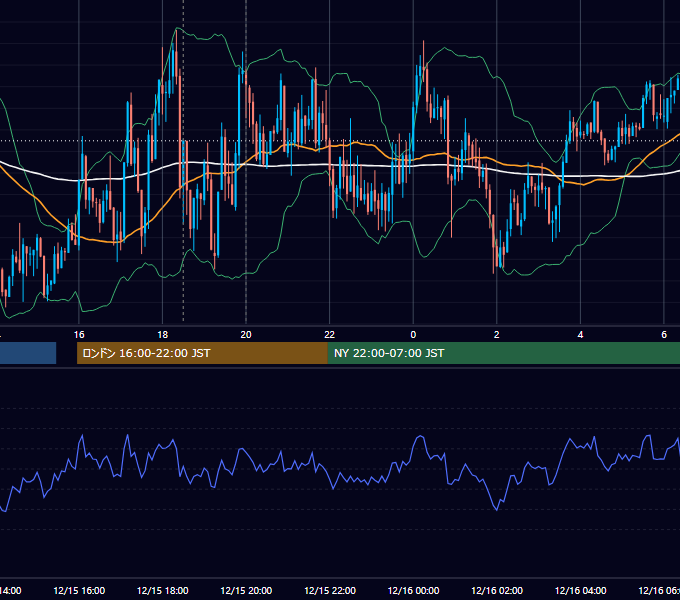Click the blue session bar before London
Viewport: 680px width, 600px height.
point(28,353)
